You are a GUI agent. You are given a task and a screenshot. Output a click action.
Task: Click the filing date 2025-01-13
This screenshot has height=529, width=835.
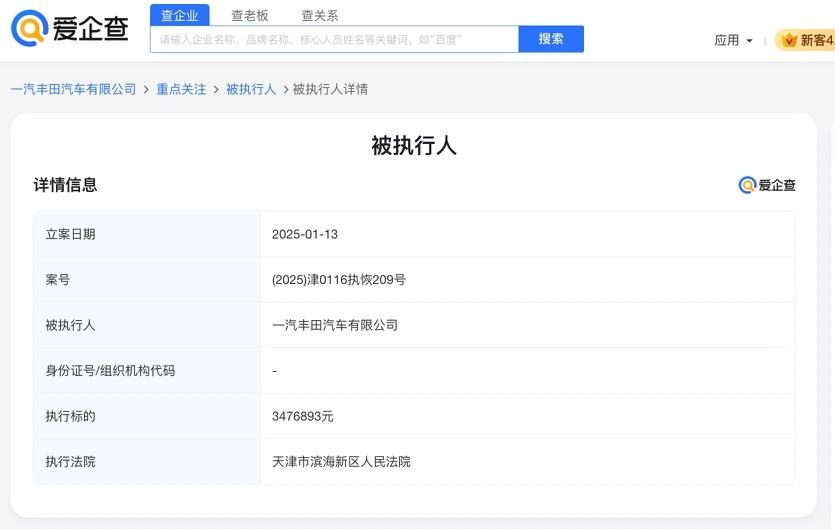(305, 234)
